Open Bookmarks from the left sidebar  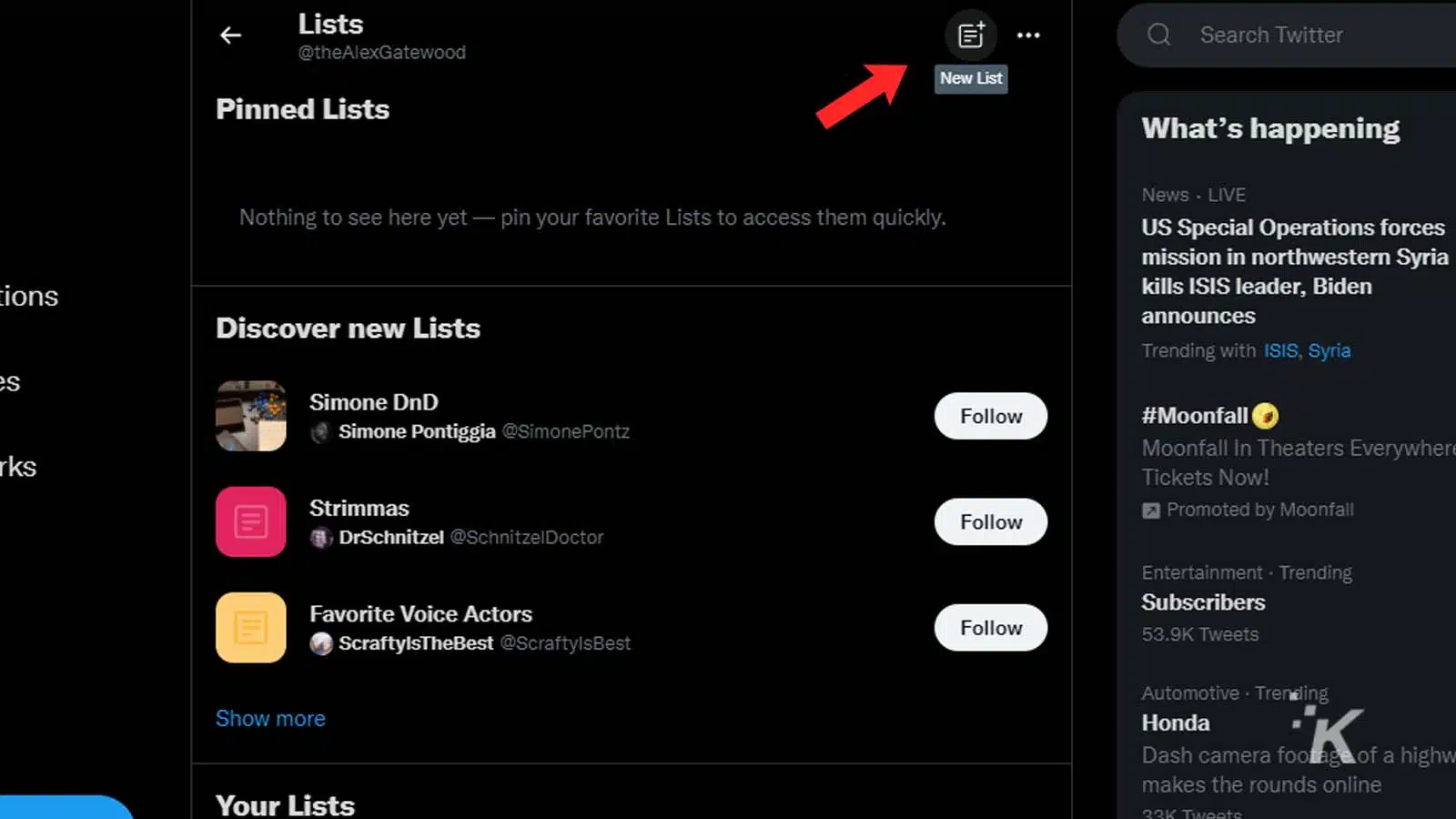point(16,467)
